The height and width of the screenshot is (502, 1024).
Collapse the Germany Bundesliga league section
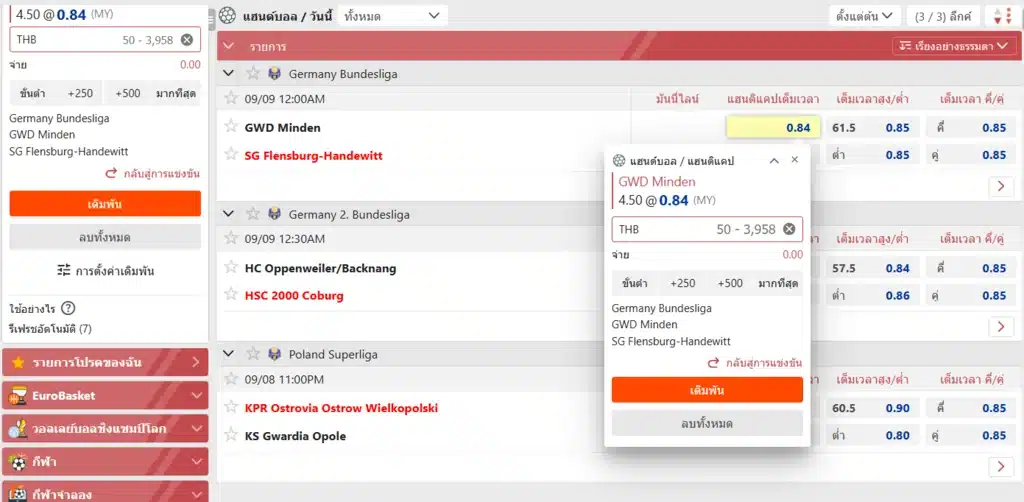point(229,73)
